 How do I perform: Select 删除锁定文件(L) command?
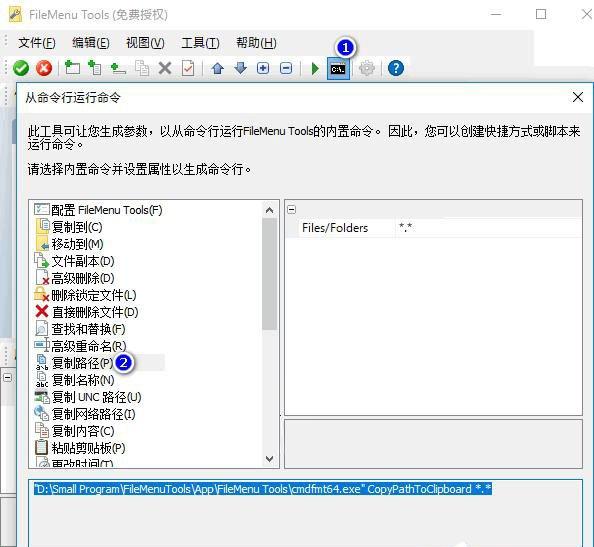85,295
